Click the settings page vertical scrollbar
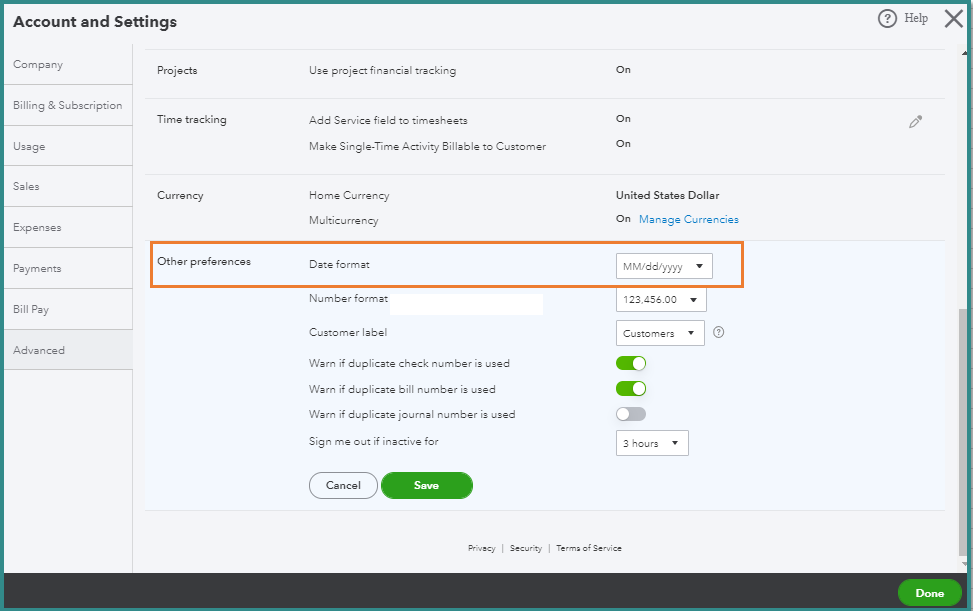973x611 pixels. 964,430
